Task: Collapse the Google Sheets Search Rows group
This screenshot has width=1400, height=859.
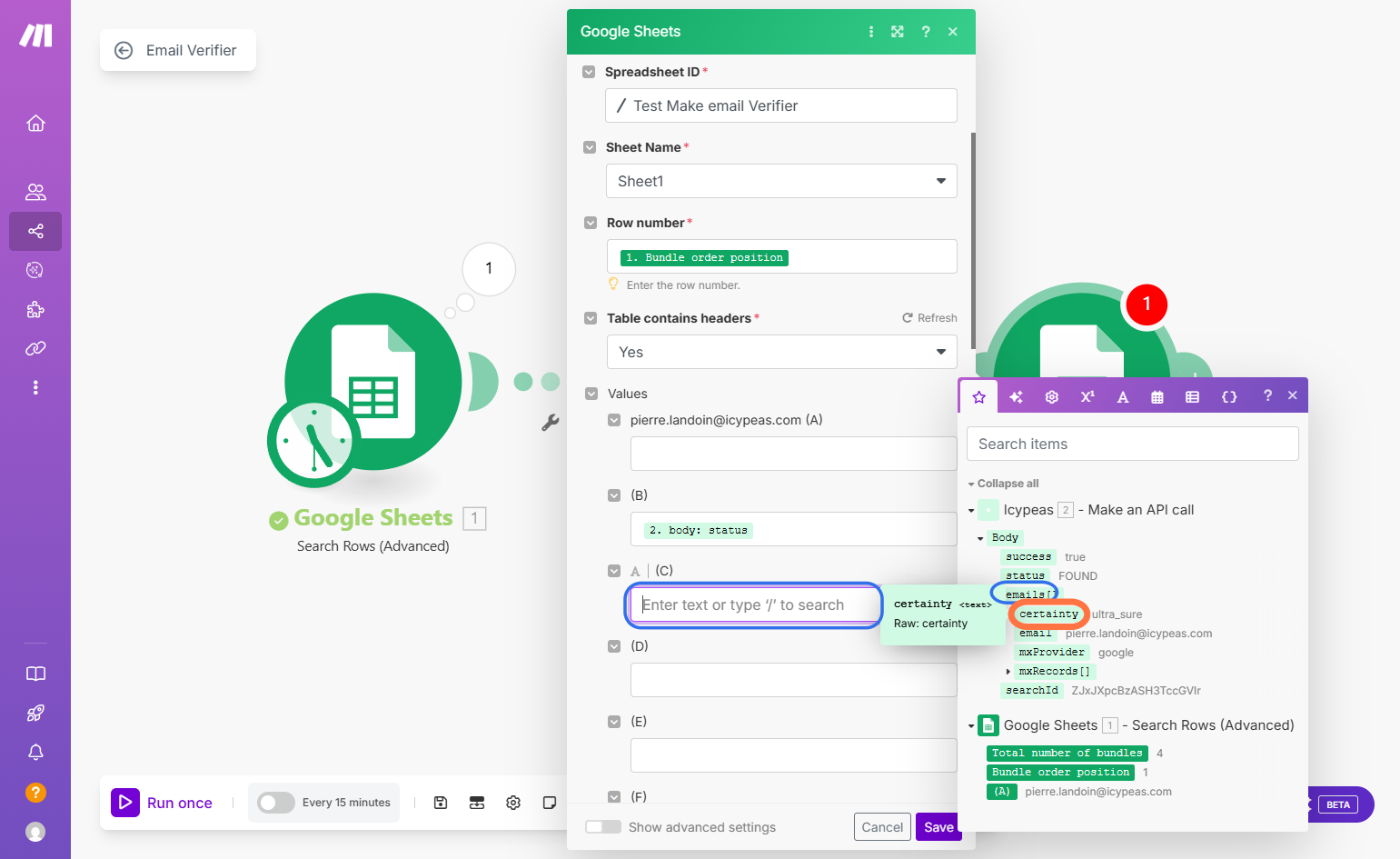Action: [x=971, y=726]
